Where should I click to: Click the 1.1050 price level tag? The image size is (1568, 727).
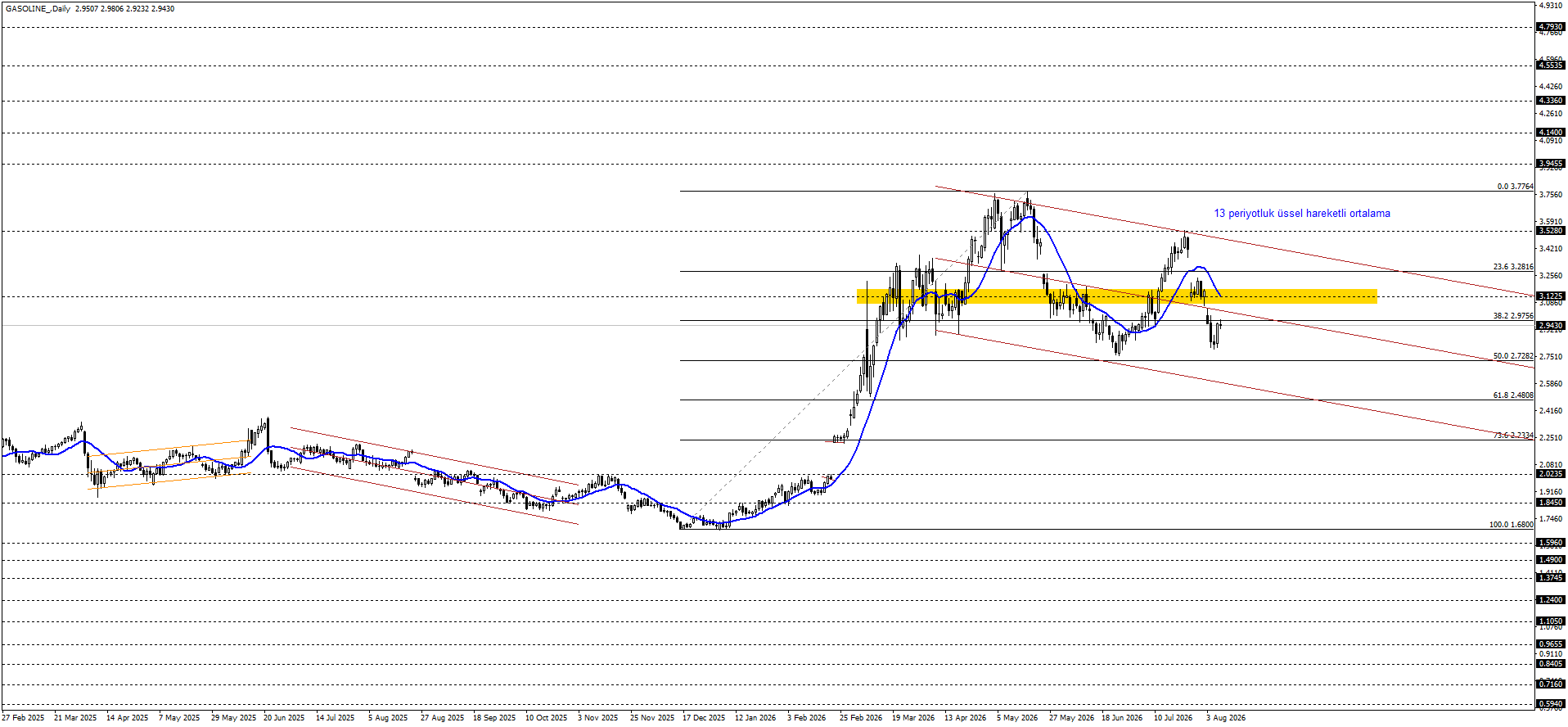(x=1551, y=621)
